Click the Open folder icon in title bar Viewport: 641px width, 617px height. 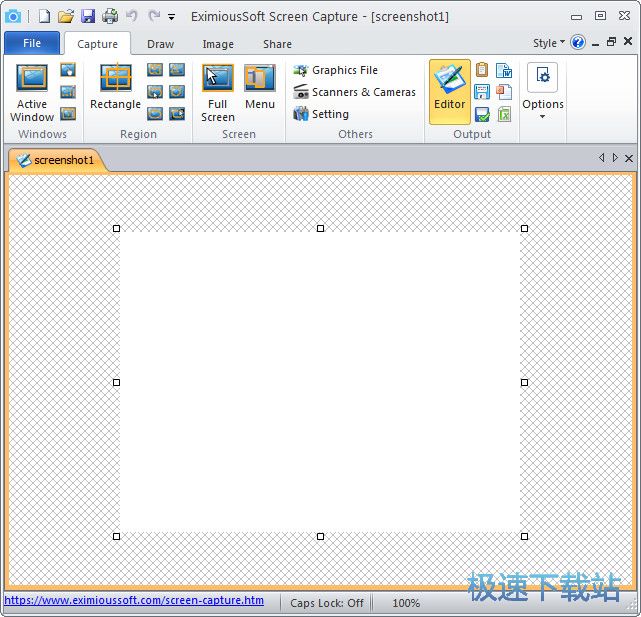pos(66,16)
